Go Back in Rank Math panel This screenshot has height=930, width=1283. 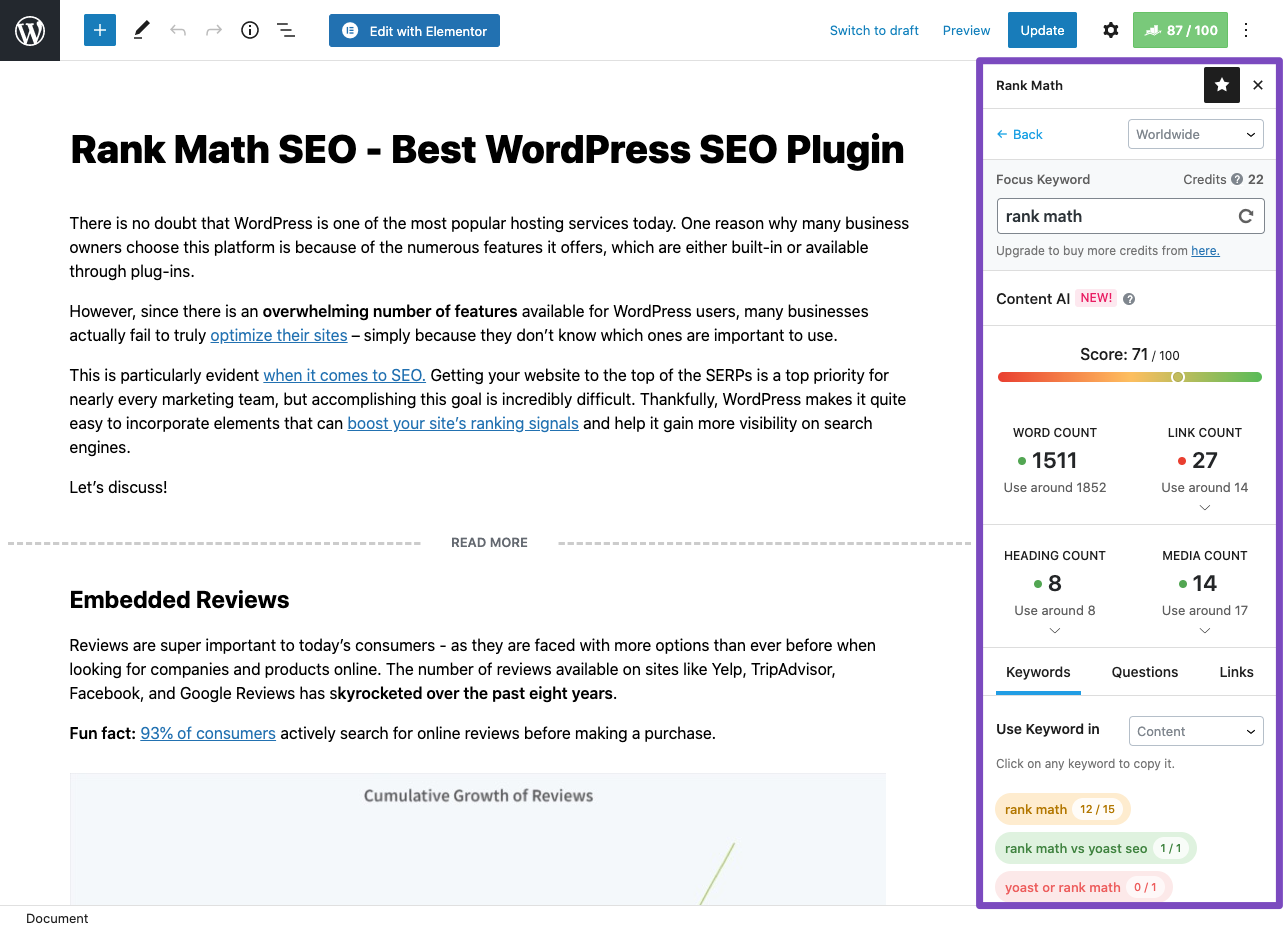tap(1020, 134)
